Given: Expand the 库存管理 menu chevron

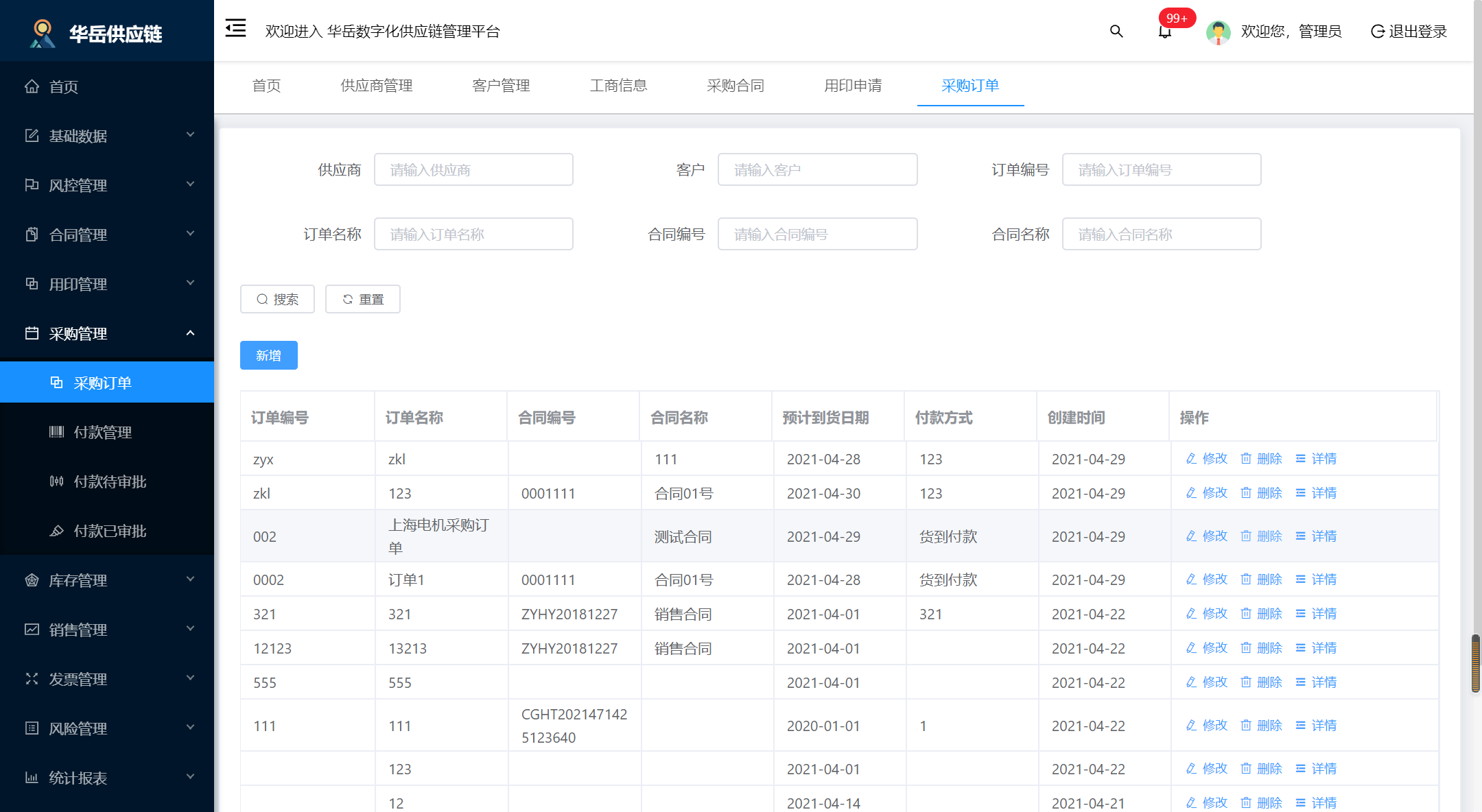Looking at the screenshot, I should point(191,580).
